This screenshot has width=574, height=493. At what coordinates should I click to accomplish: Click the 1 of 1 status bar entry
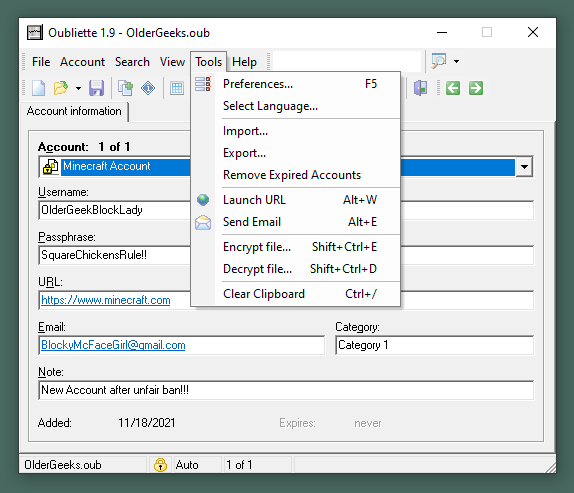coord(239,465)
